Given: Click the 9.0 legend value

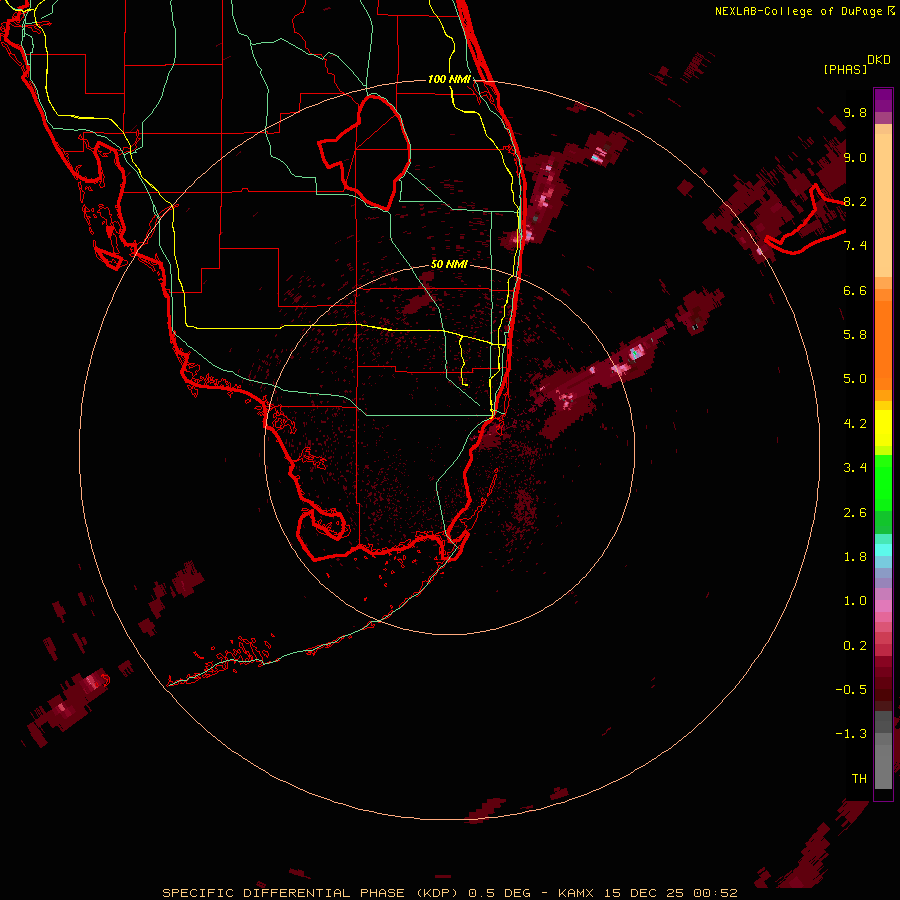Looking at the screenshot, I should 855,157.
